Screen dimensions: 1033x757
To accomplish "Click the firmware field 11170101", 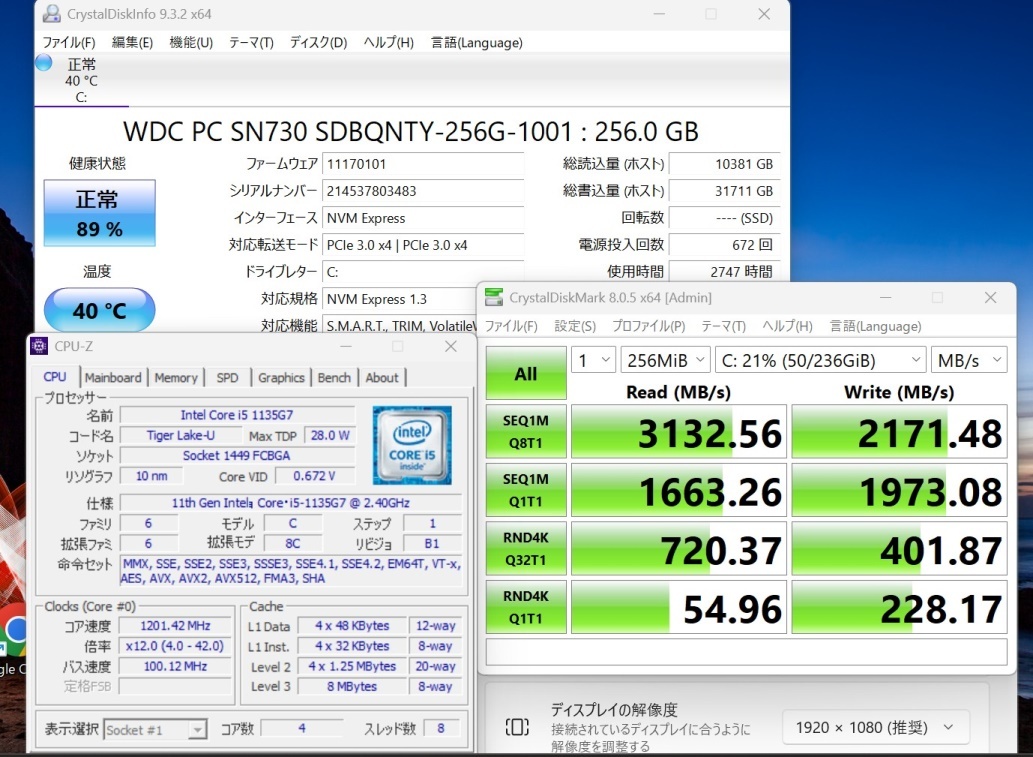I will click(x=423, y=164).
